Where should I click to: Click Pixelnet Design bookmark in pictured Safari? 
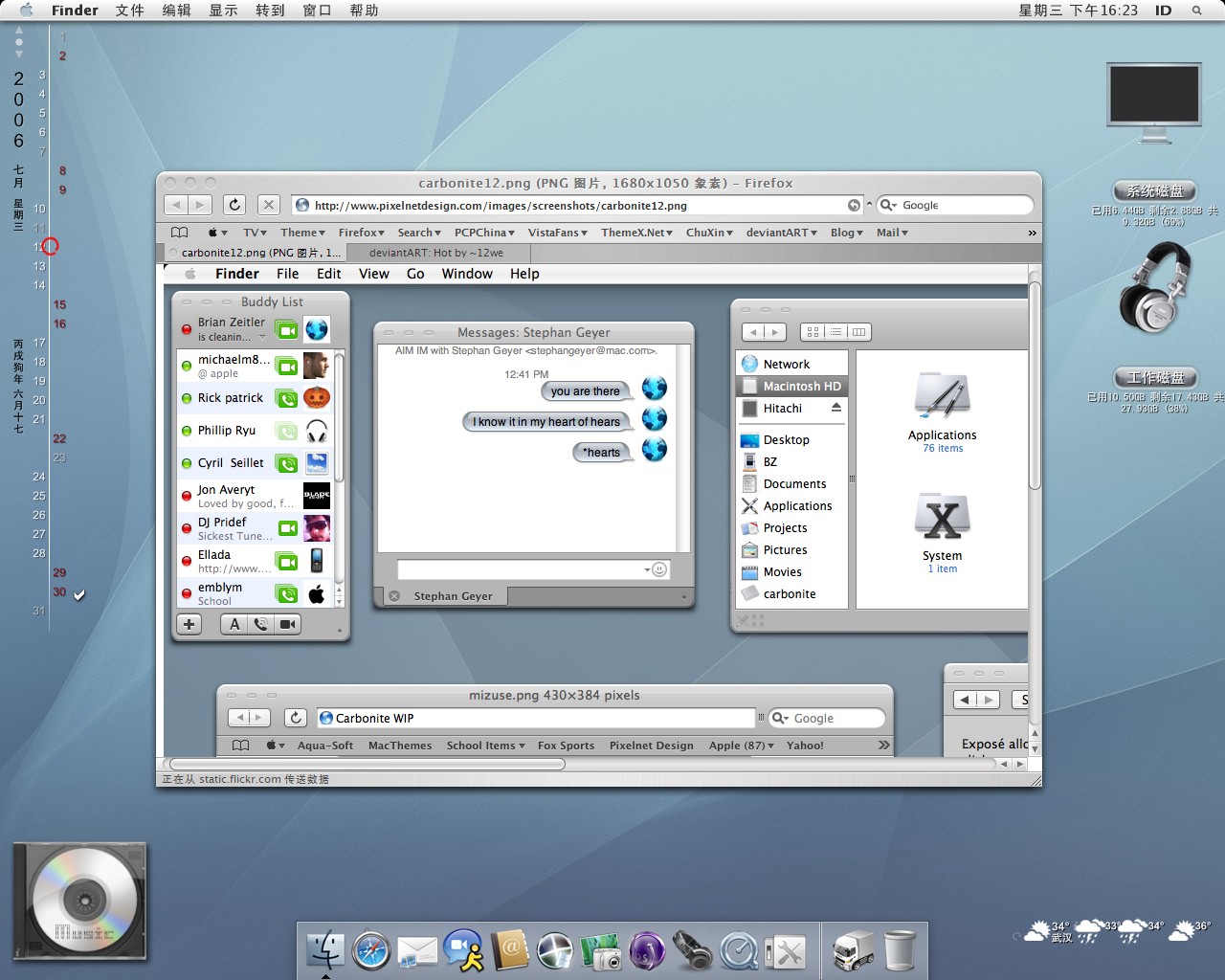click(x=651, y=746)
